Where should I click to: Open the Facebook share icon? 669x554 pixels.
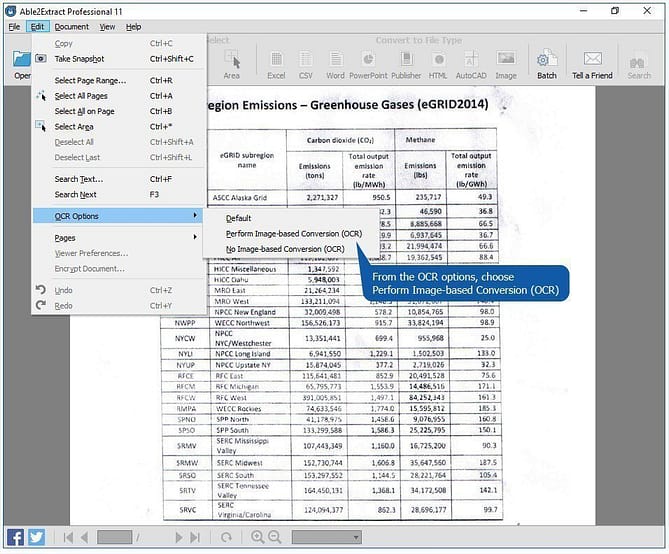tap(15, 537)
